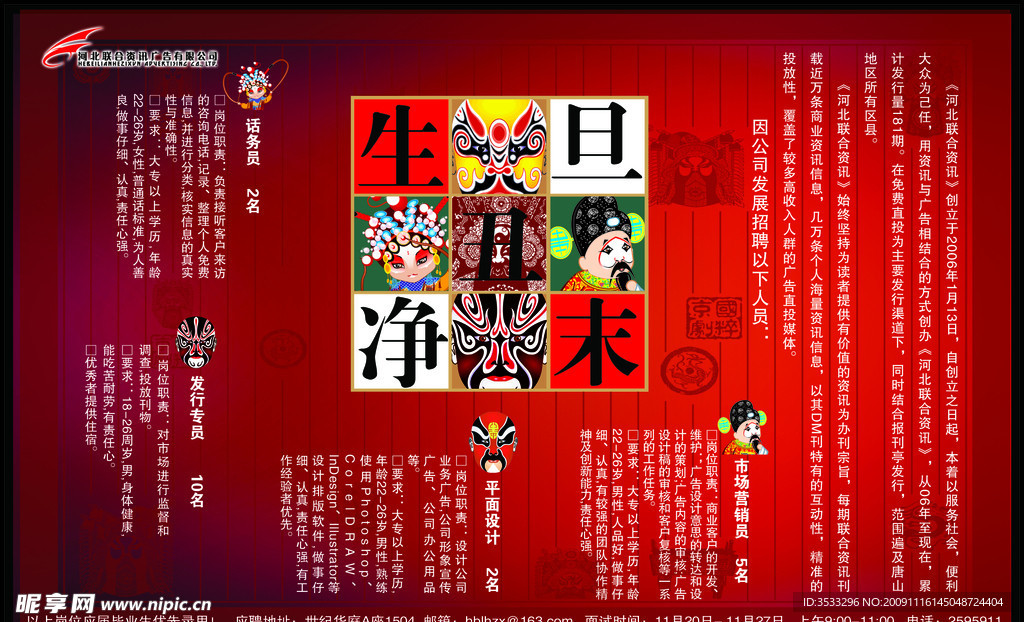Click the round dragon seal below the square stamp
Viewport: 1024px width, 622px height.
tap(689, 371)
